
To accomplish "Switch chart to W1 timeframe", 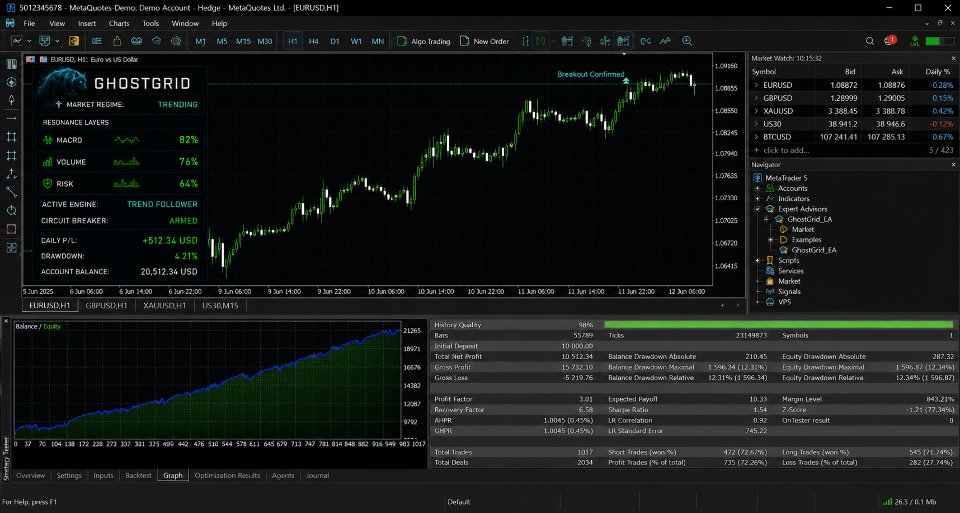I will coord(356,42).
